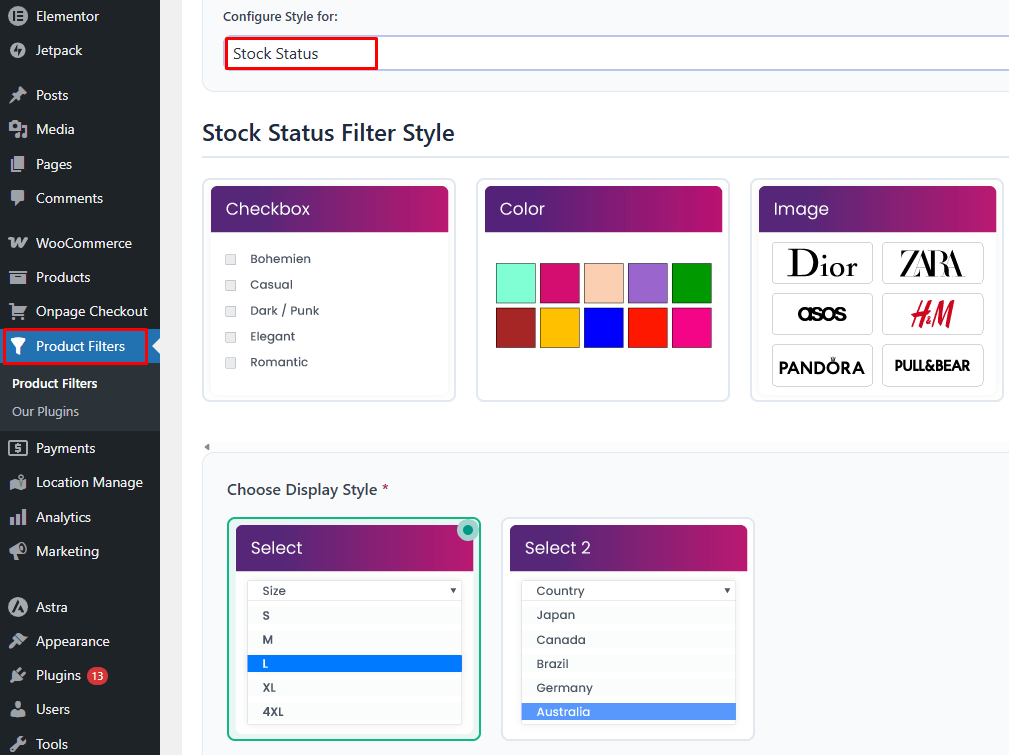Open the Astra theme menu

tap(54, 606)
